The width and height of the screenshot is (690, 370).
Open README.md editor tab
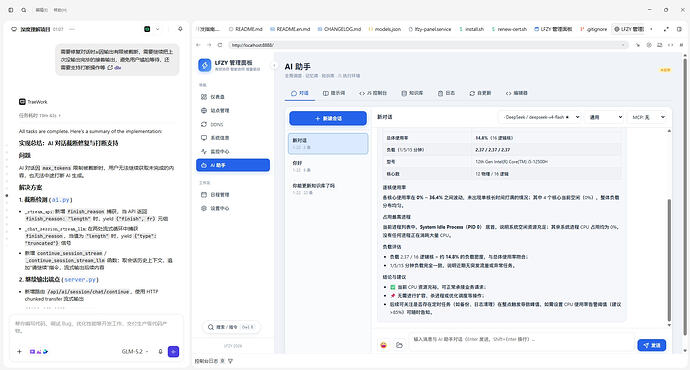click(x=246, y=29)
